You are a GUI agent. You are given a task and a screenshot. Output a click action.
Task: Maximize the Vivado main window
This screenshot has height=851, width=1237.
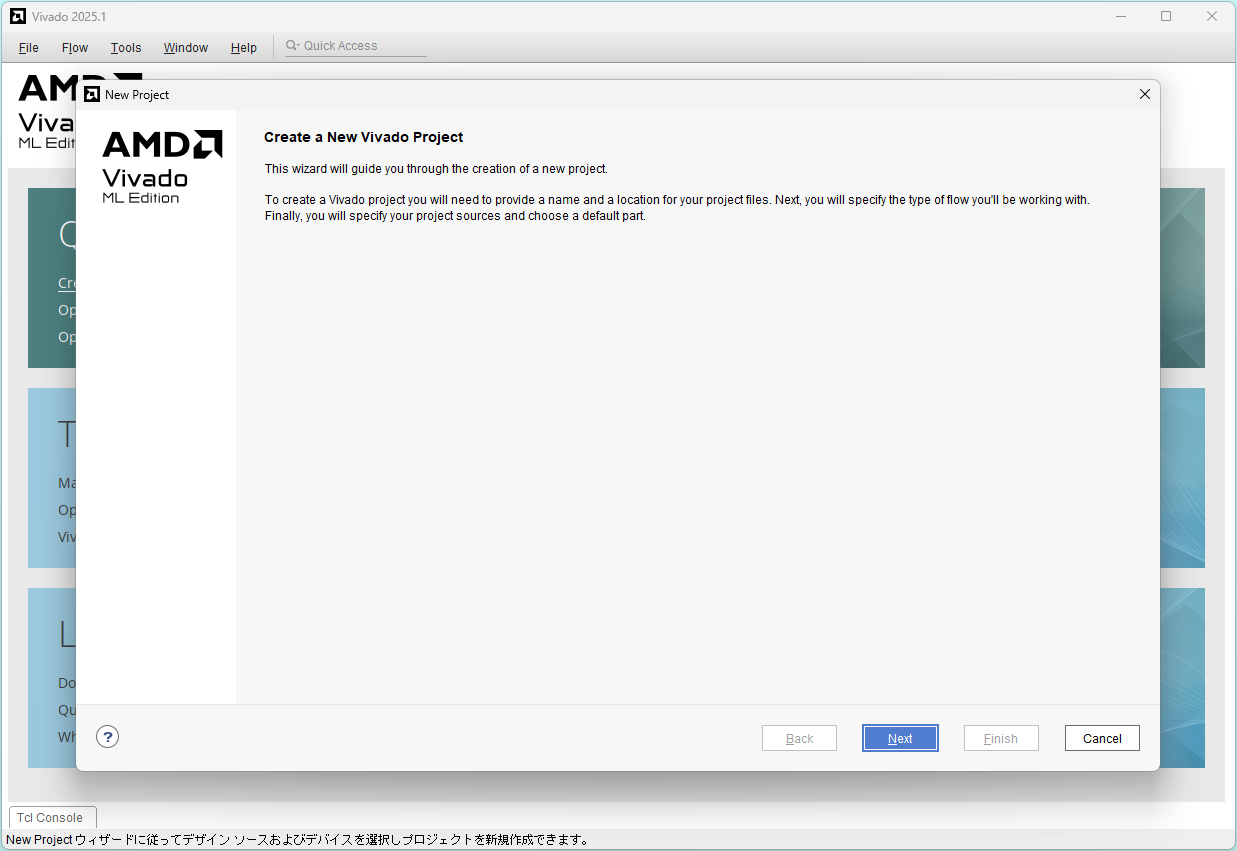point(1166,16)
